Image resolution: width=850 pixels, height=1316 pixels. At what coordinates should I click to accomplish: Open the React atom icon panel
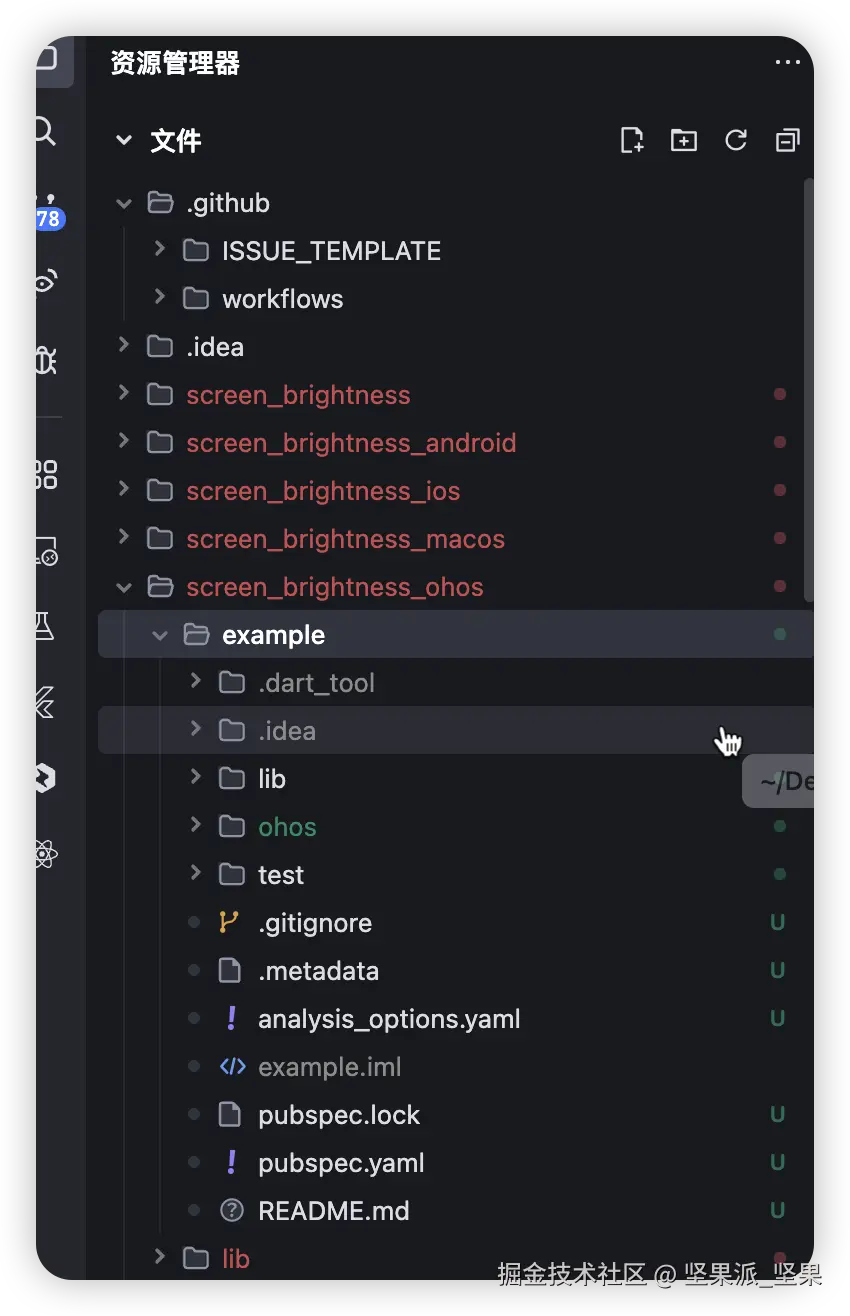[x=45, y=854]
